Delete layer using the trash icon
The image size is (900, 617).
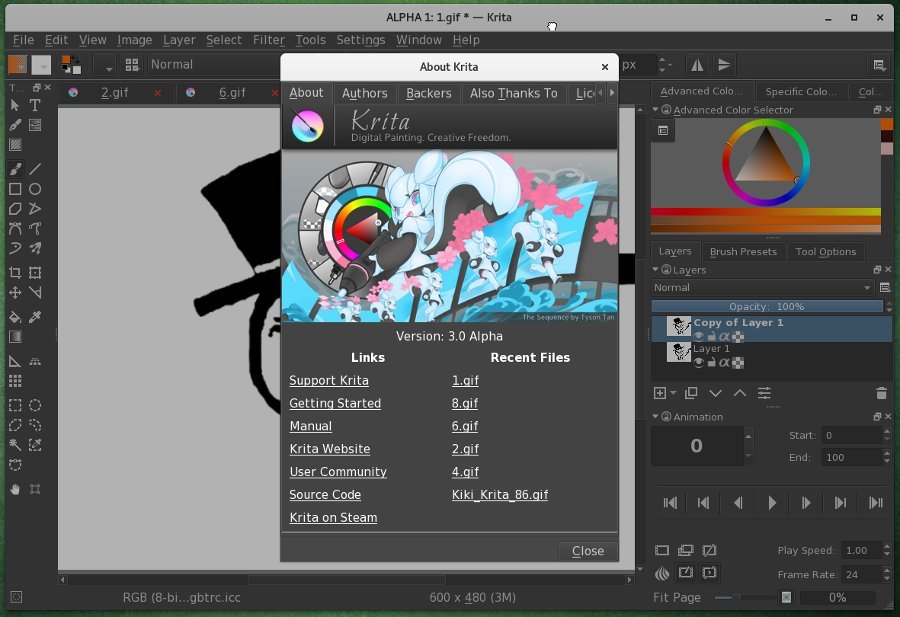[x=881, y=393]
